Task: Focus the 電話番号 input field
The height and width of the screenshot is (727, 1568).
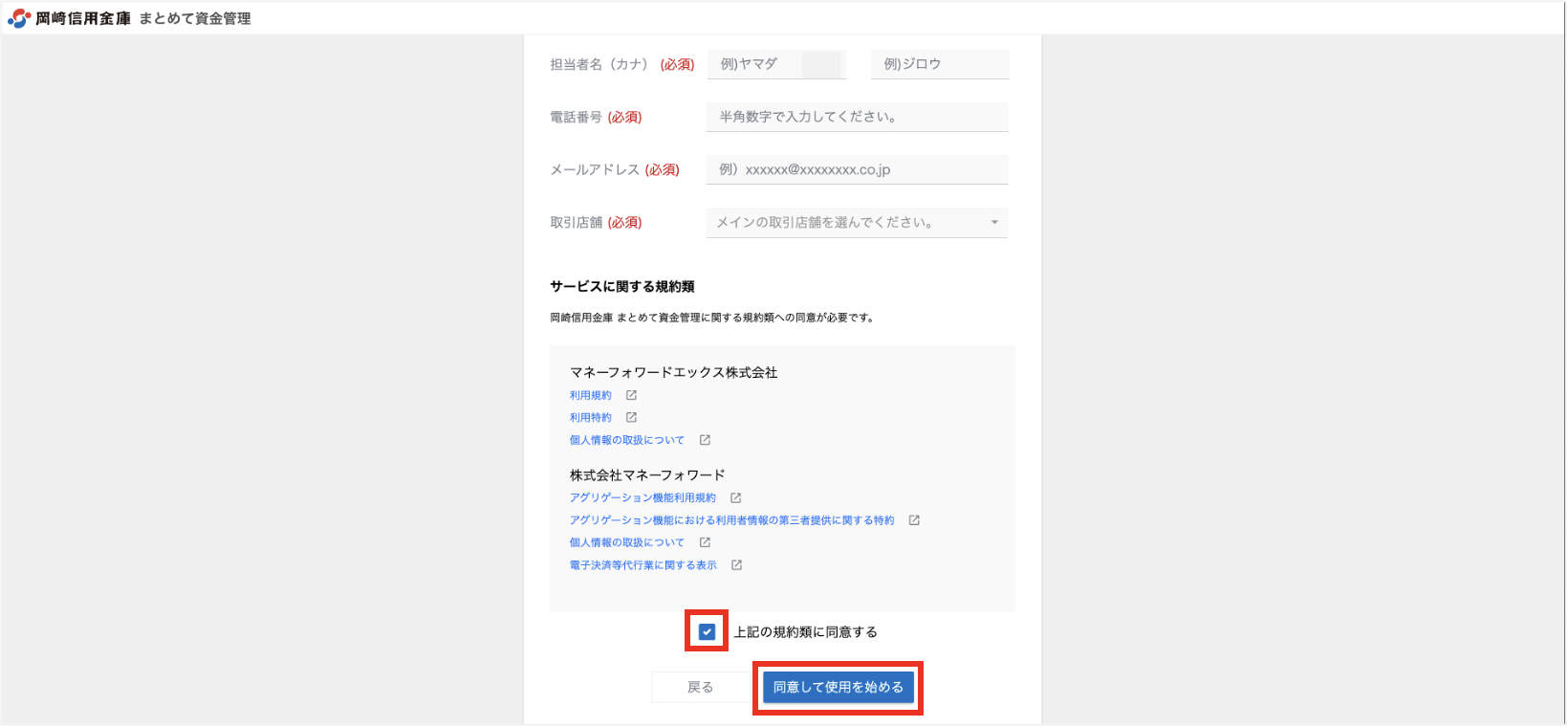Action: pos(858,117)
